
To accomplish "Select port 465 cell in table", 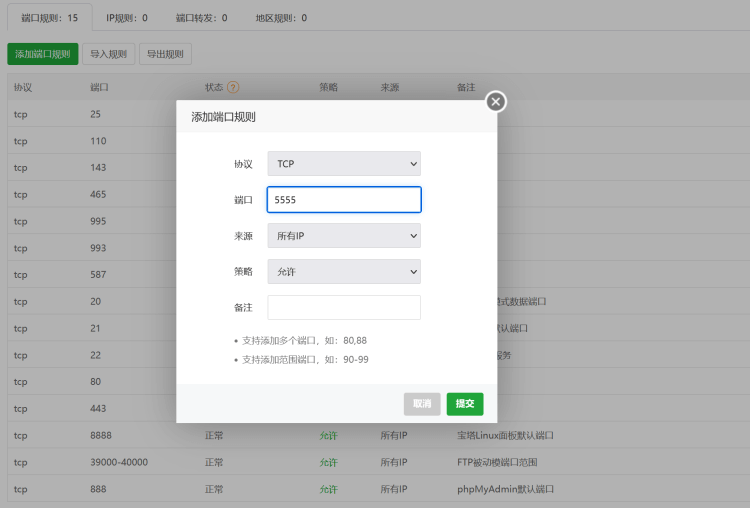I will click(x=98, y=194).
